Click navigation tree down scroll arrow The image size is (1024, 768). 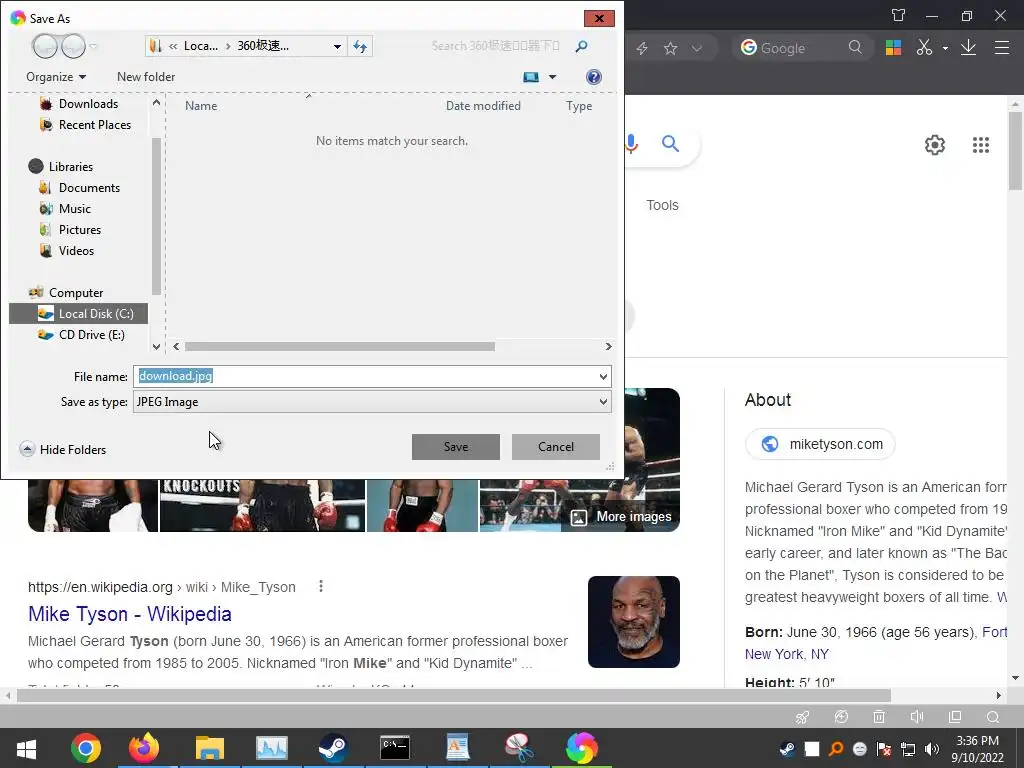[156, 347]
